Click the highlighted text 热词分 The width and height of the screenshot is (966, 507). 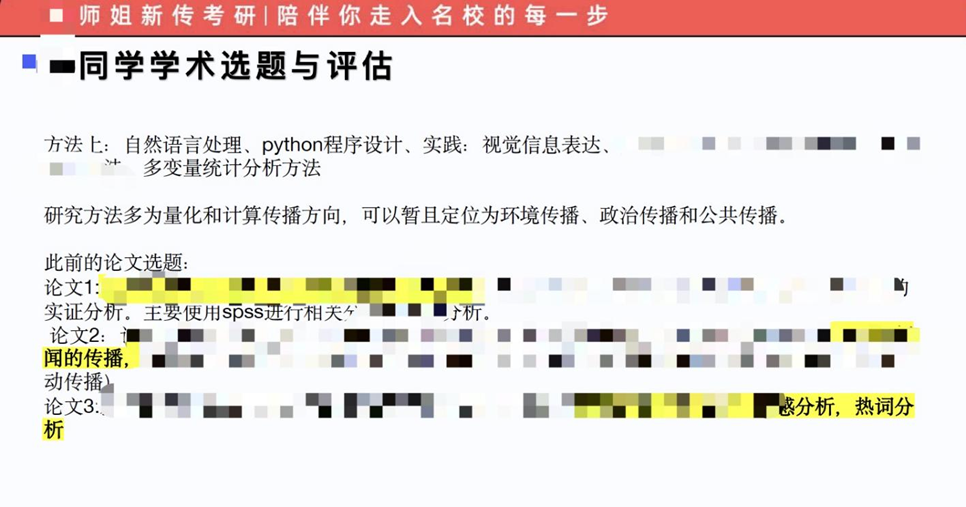[883, 407]
